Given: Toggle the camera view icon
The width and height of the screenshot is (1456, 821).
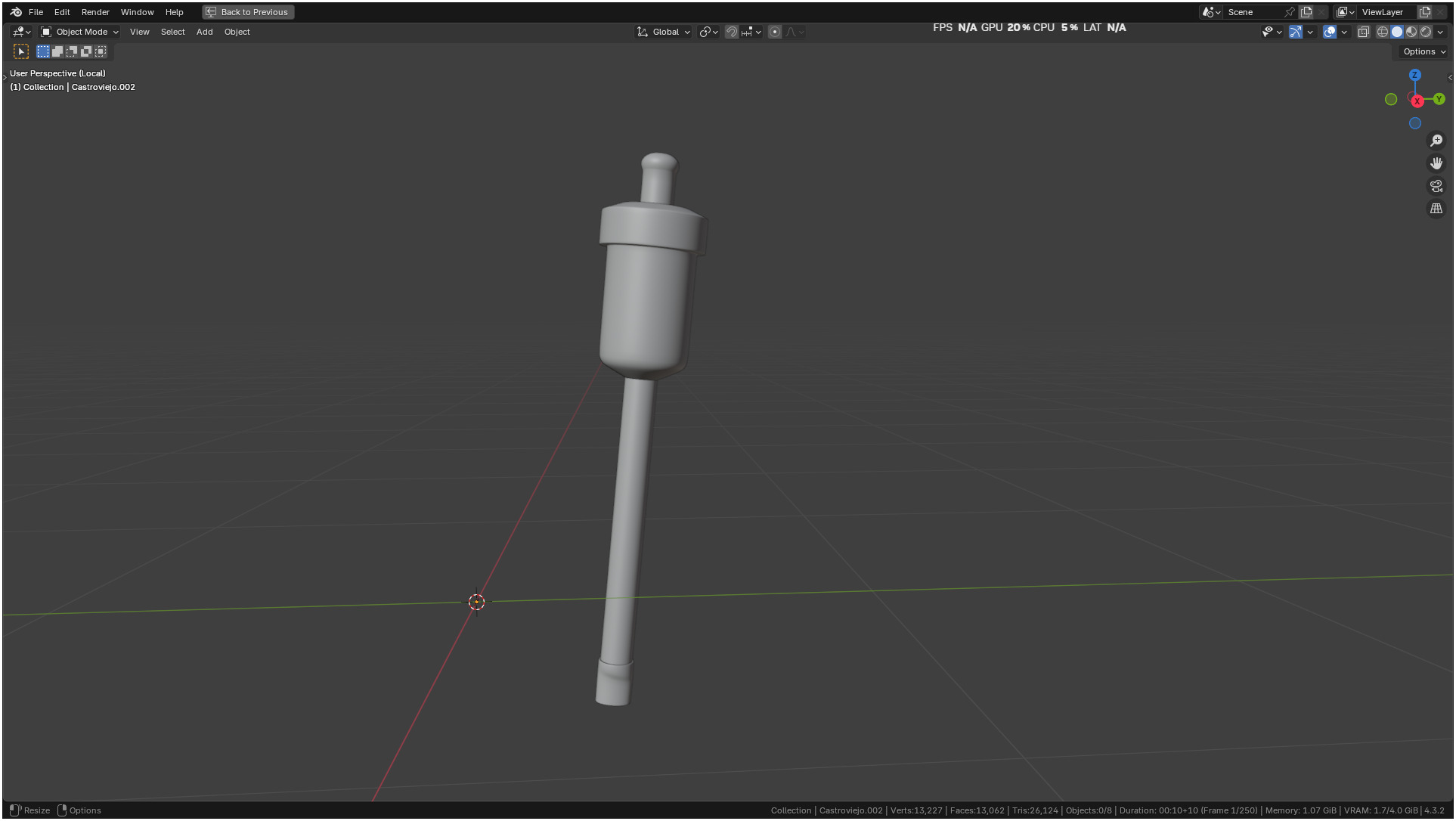Looking at the screenshot, I should pos(1436,186).
